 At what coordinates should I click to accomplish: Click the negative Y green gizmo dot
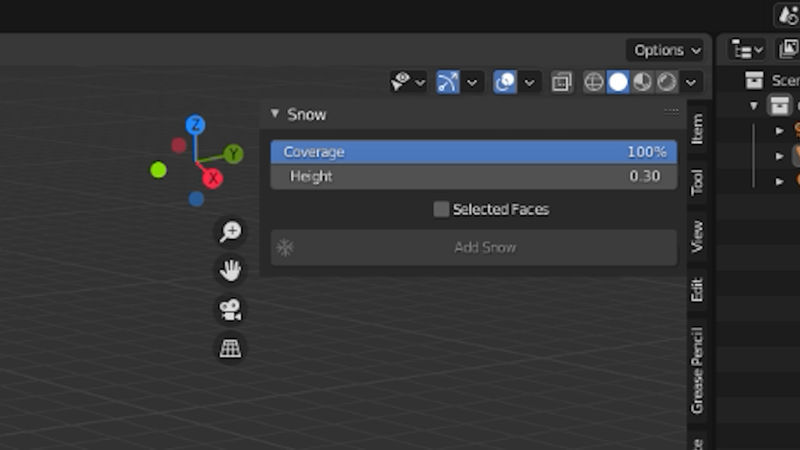coord(158,170)
